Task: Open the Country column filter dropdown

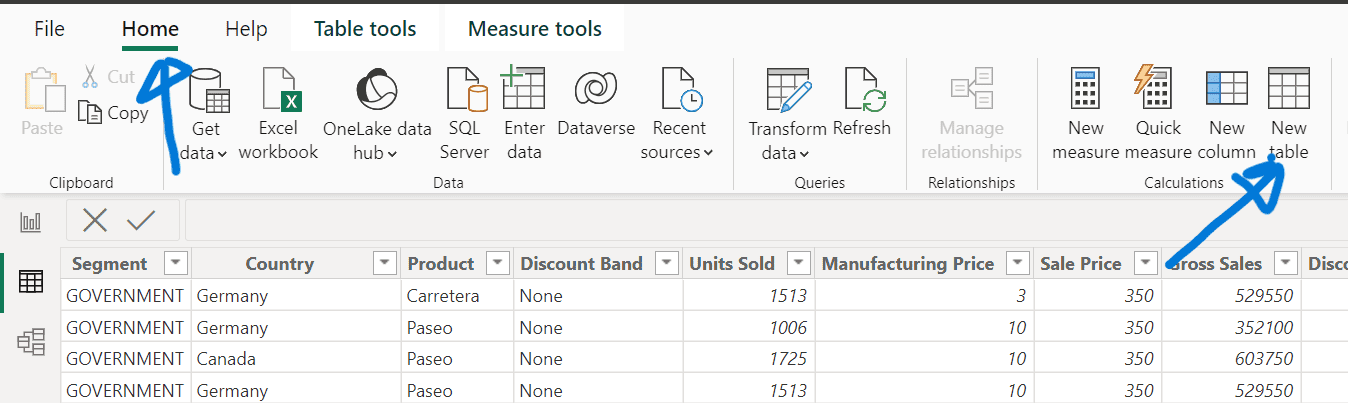Action: pos(384,264)
